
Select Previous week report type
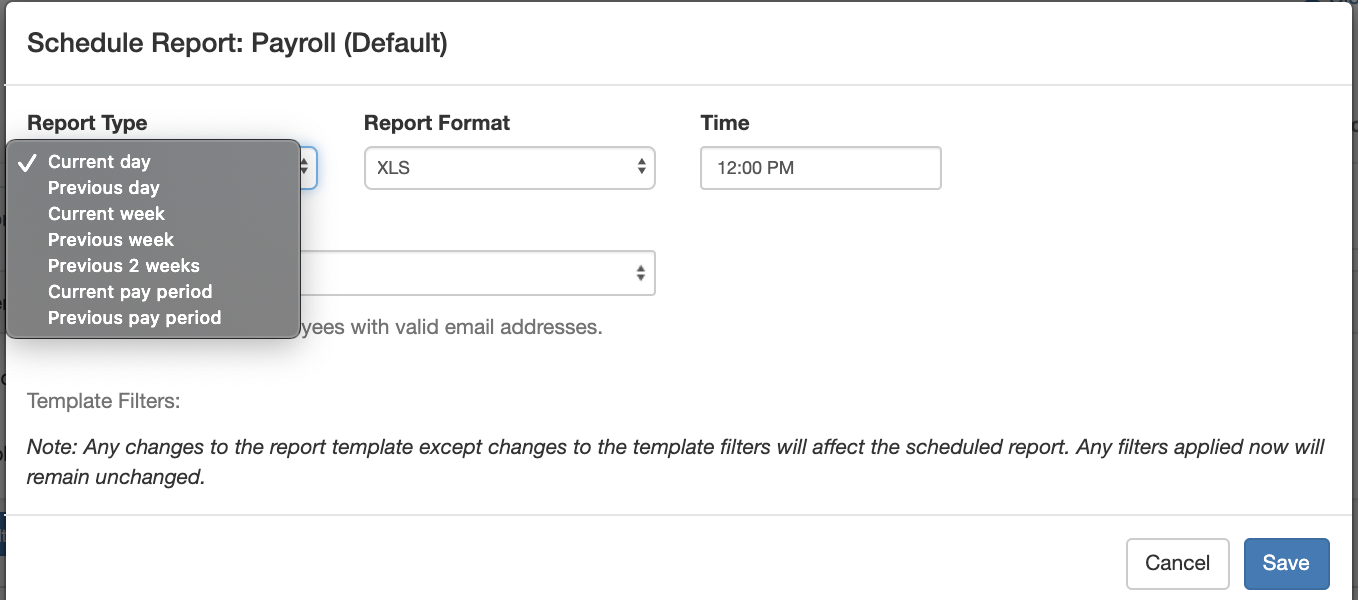coord(110,240)
